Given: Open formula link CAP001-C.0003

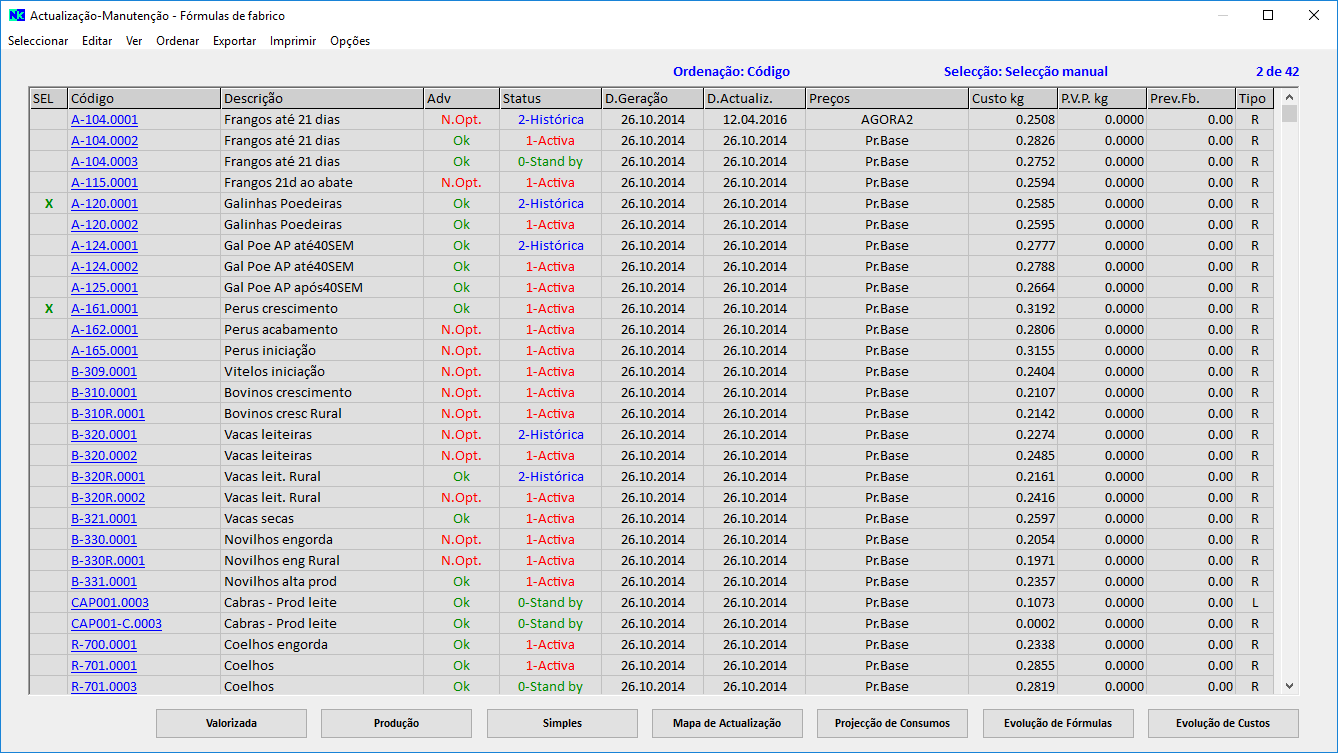Looking at the screenshot, I should coord(116,624).
